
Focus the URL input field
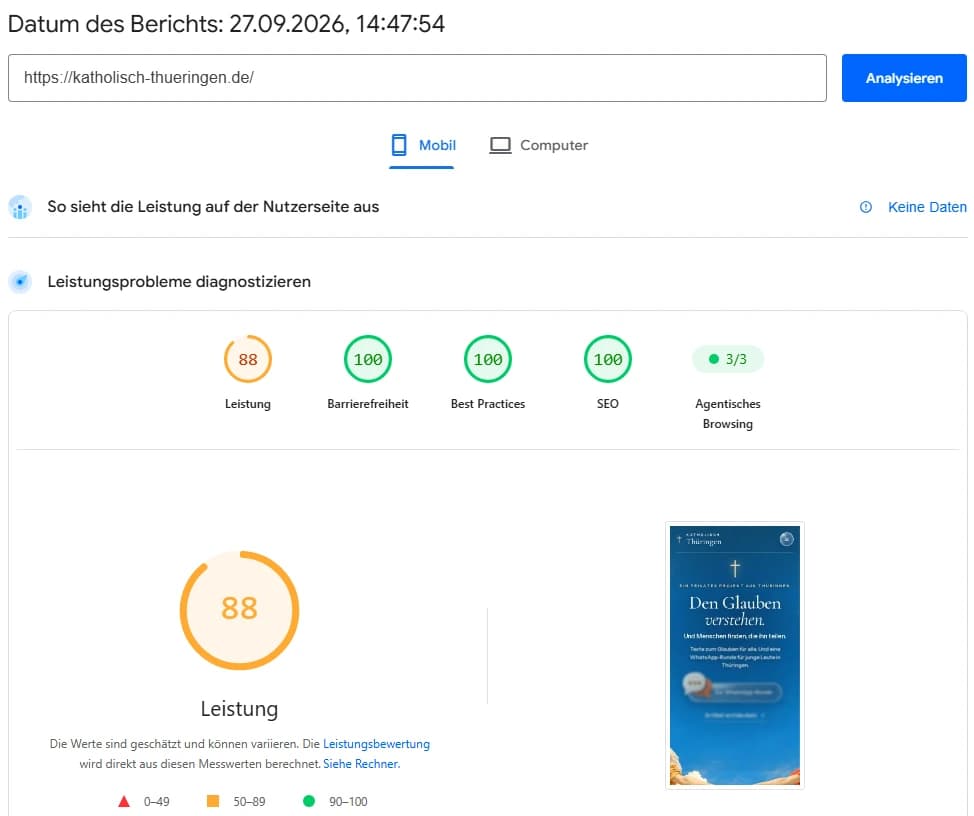pyautogui.click(x=417, y=78)
